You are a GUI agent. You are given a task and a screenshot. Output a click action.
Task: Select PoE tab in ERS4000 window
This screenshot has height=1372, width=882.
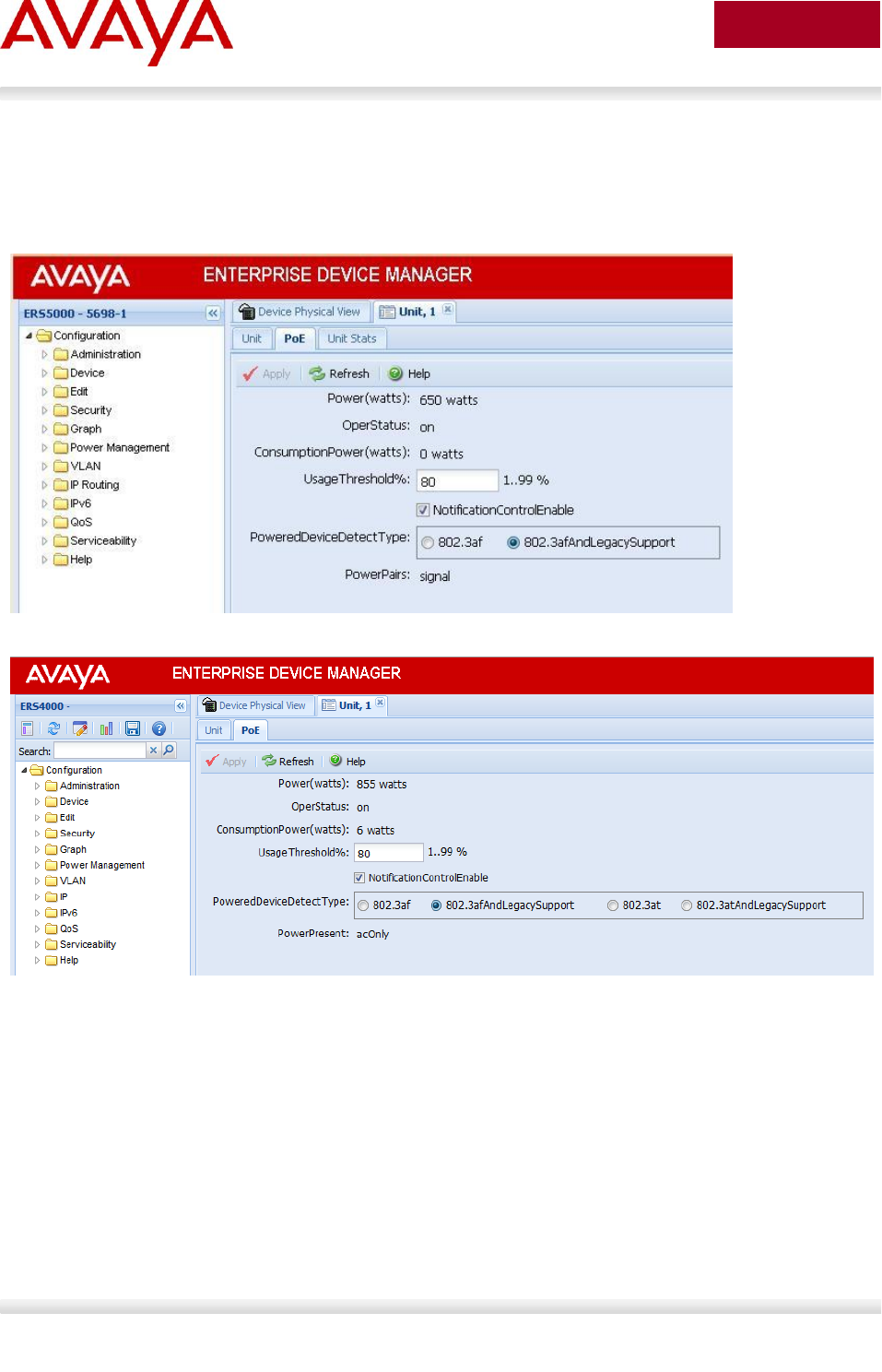251,730
